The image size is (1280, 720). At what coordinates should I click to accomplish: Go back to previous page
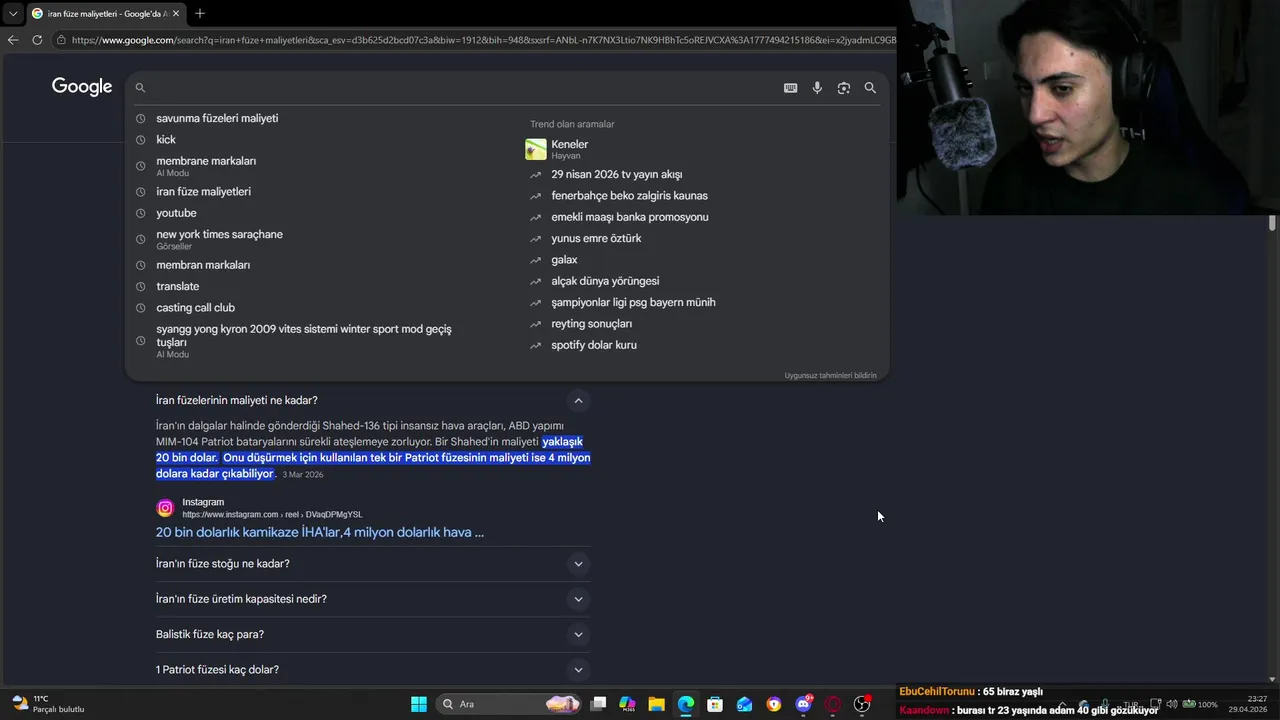click(x=13, y=40)
